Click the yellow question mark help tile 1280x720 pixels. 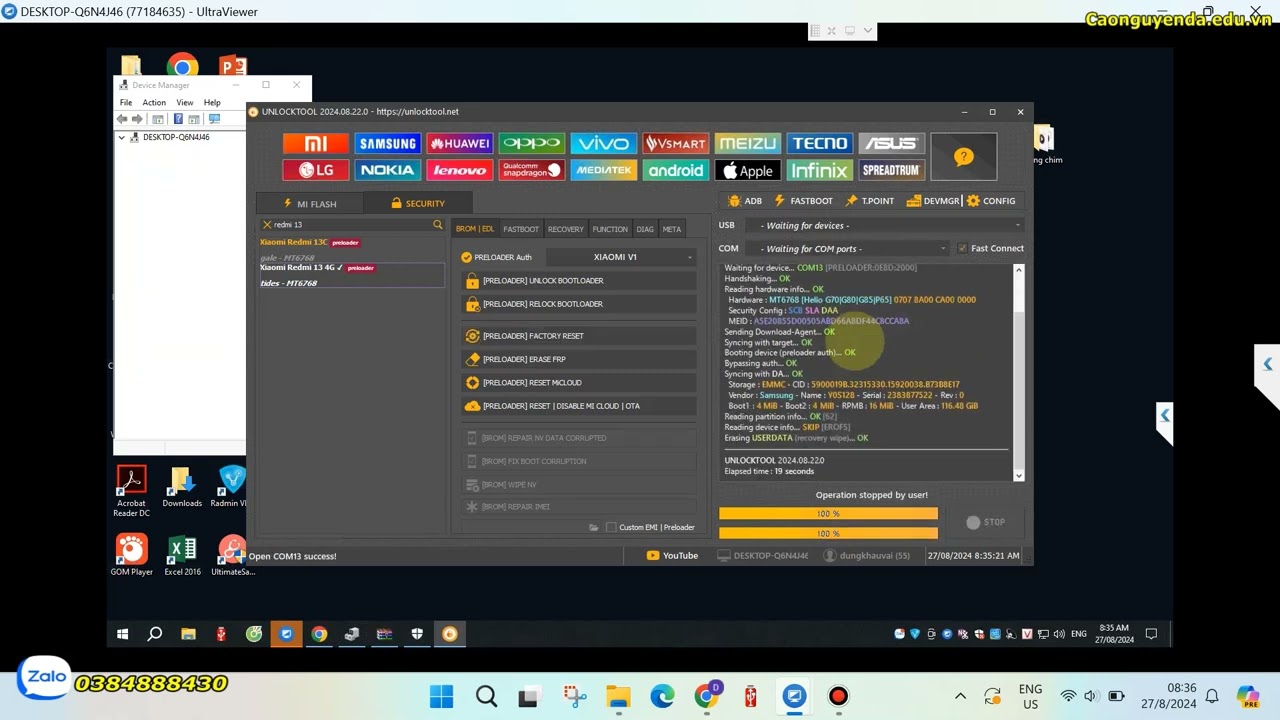click(x=963, y=157)
